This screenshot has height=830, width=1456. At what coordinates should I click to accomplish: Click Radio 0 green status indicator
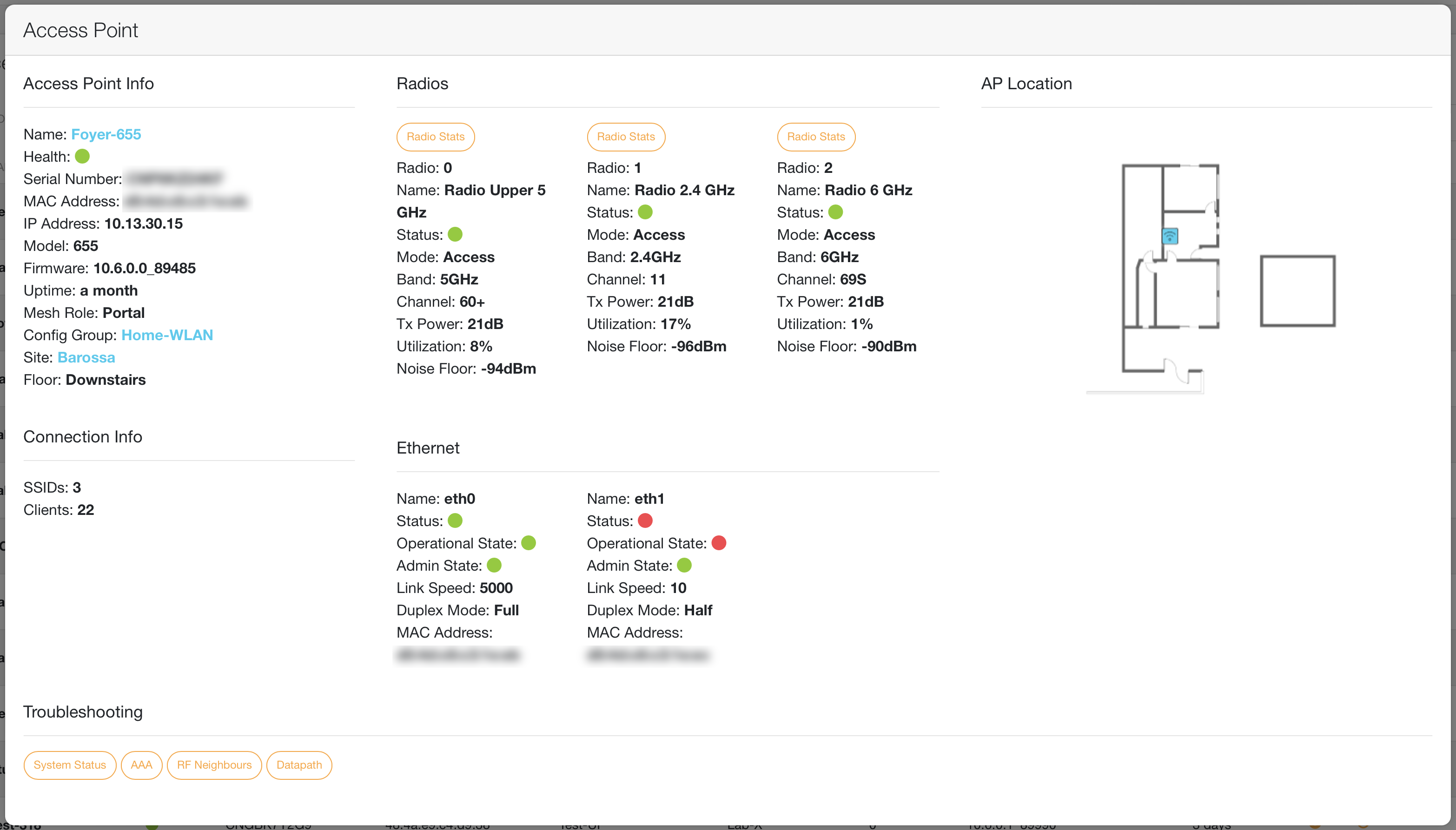pyautogui.click(x=455, y=234)
